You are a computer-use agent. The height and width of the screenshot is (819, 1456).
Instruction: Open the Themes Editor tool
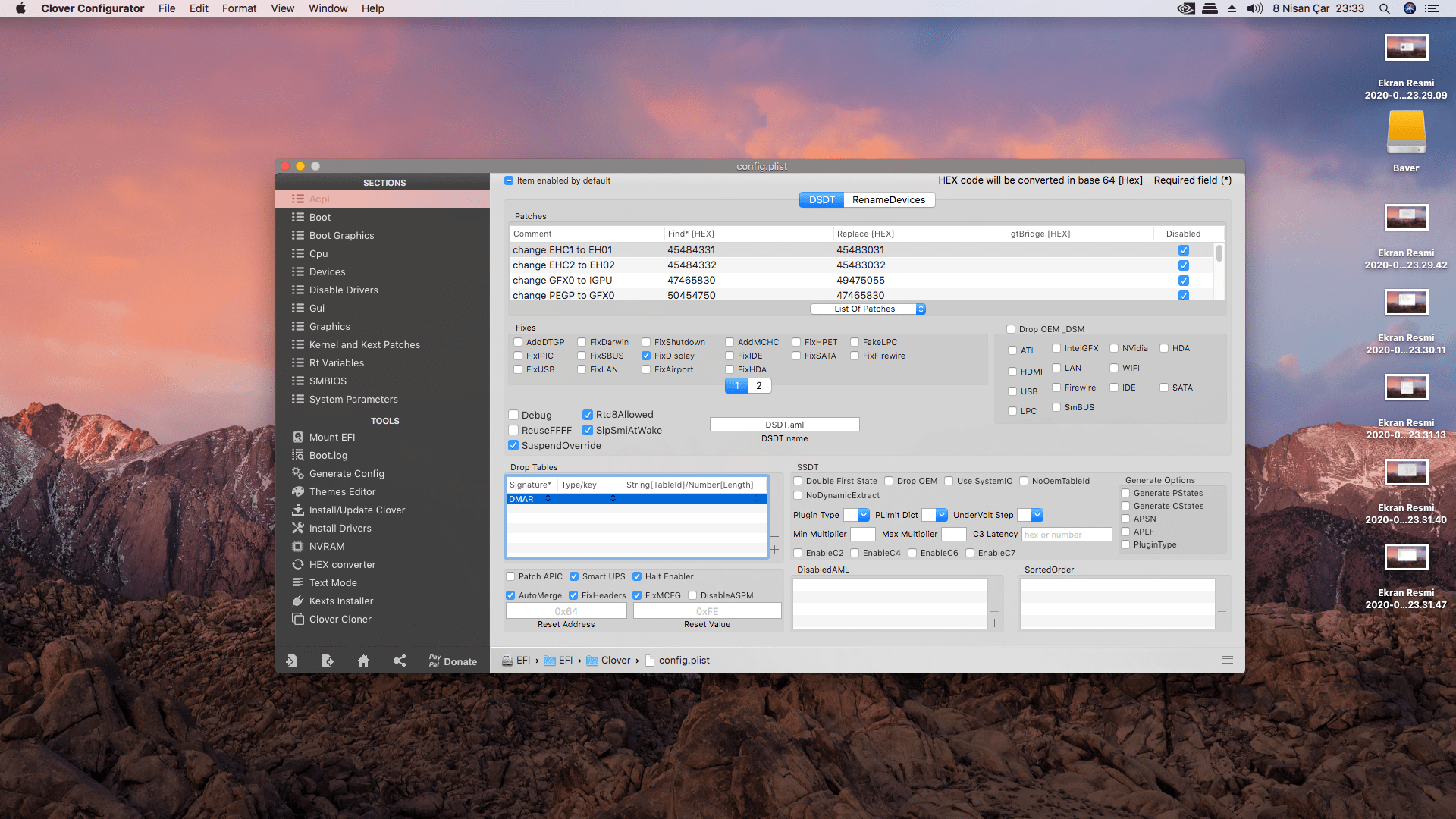(x=342, y=491)
